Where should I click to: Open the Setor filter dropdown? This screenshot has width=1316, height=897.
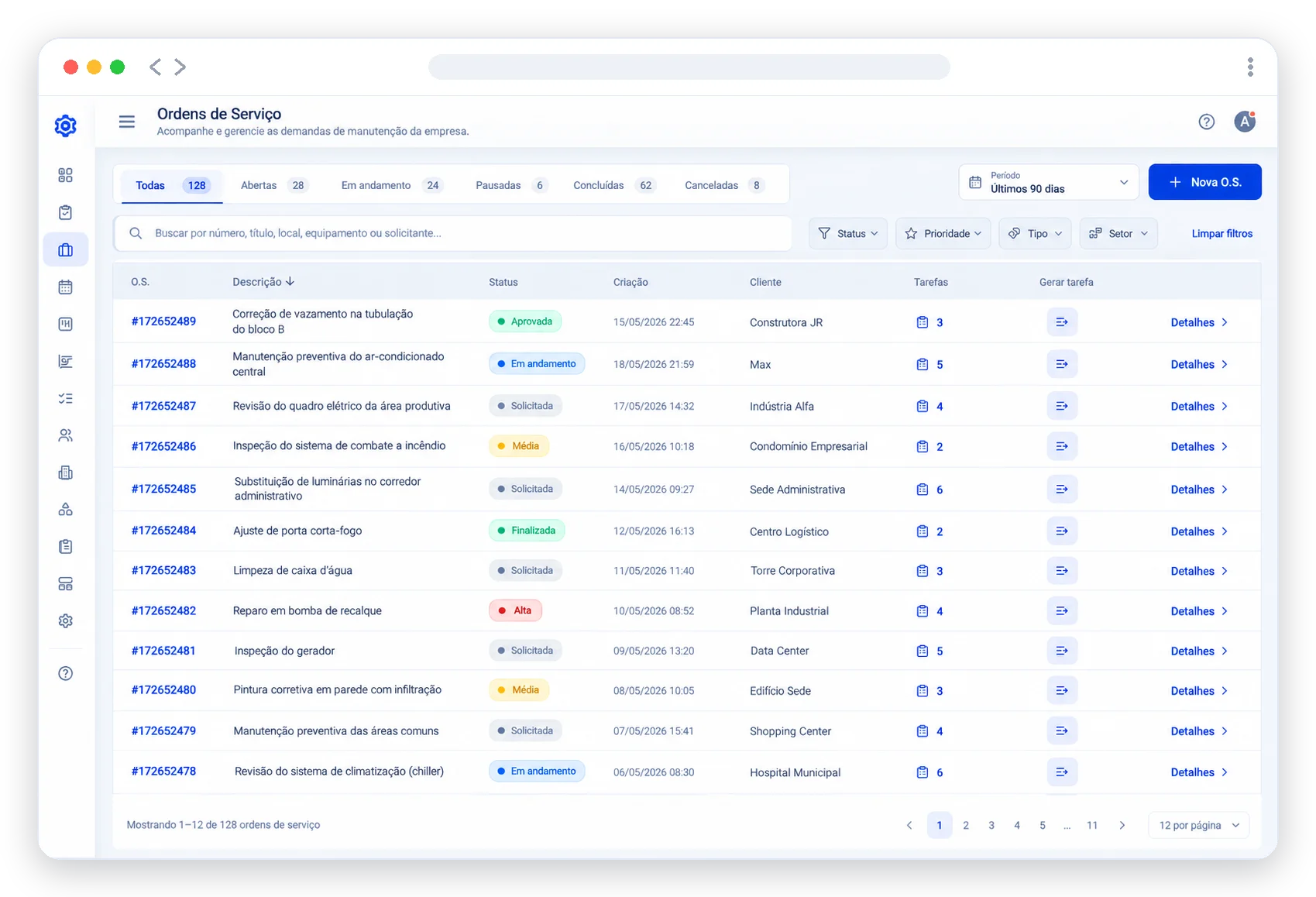tap(1118, 233)
